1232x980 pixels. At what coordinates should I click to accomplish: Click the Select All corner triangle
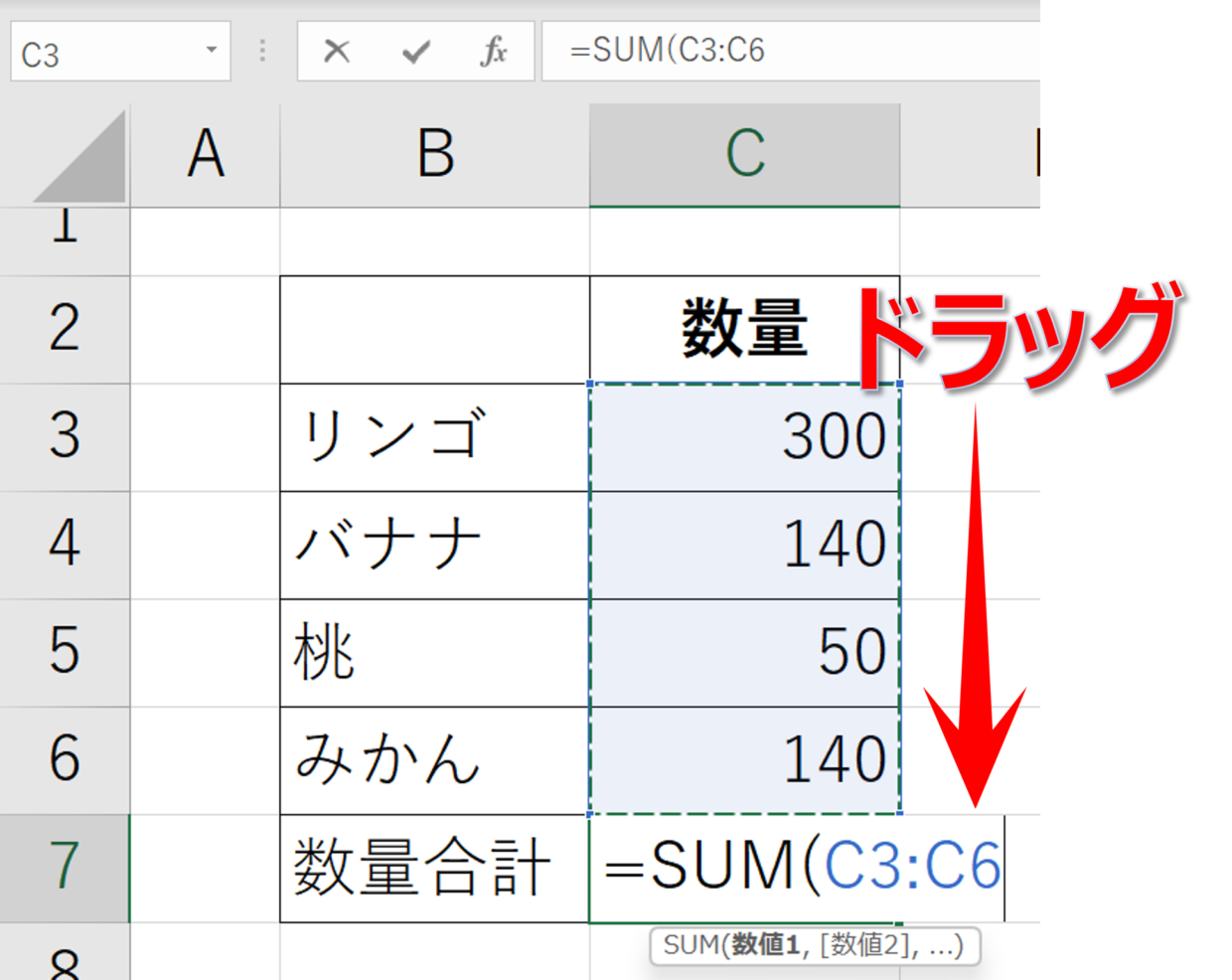(79, 156)
